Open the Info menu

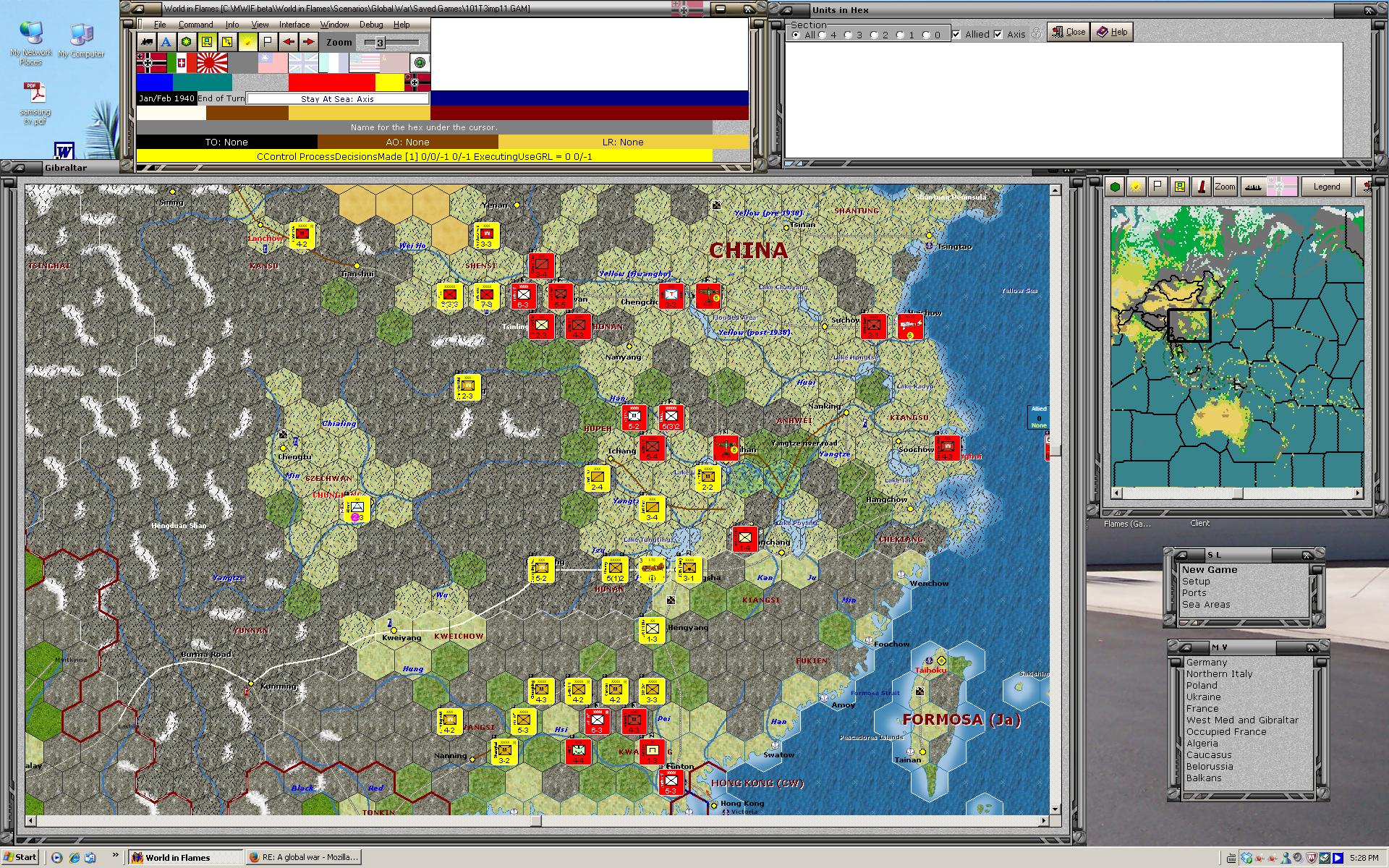(x=231, y=25)
